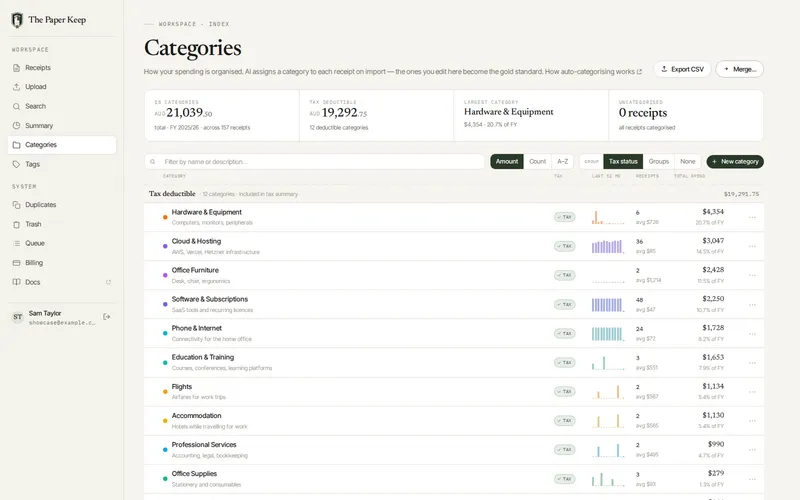Image resolution: width=800 pixels, height=500 pixels.
Task: Click the 0 receipts uncategorised card
Action: pyautogui.click(x=686, y=116)
